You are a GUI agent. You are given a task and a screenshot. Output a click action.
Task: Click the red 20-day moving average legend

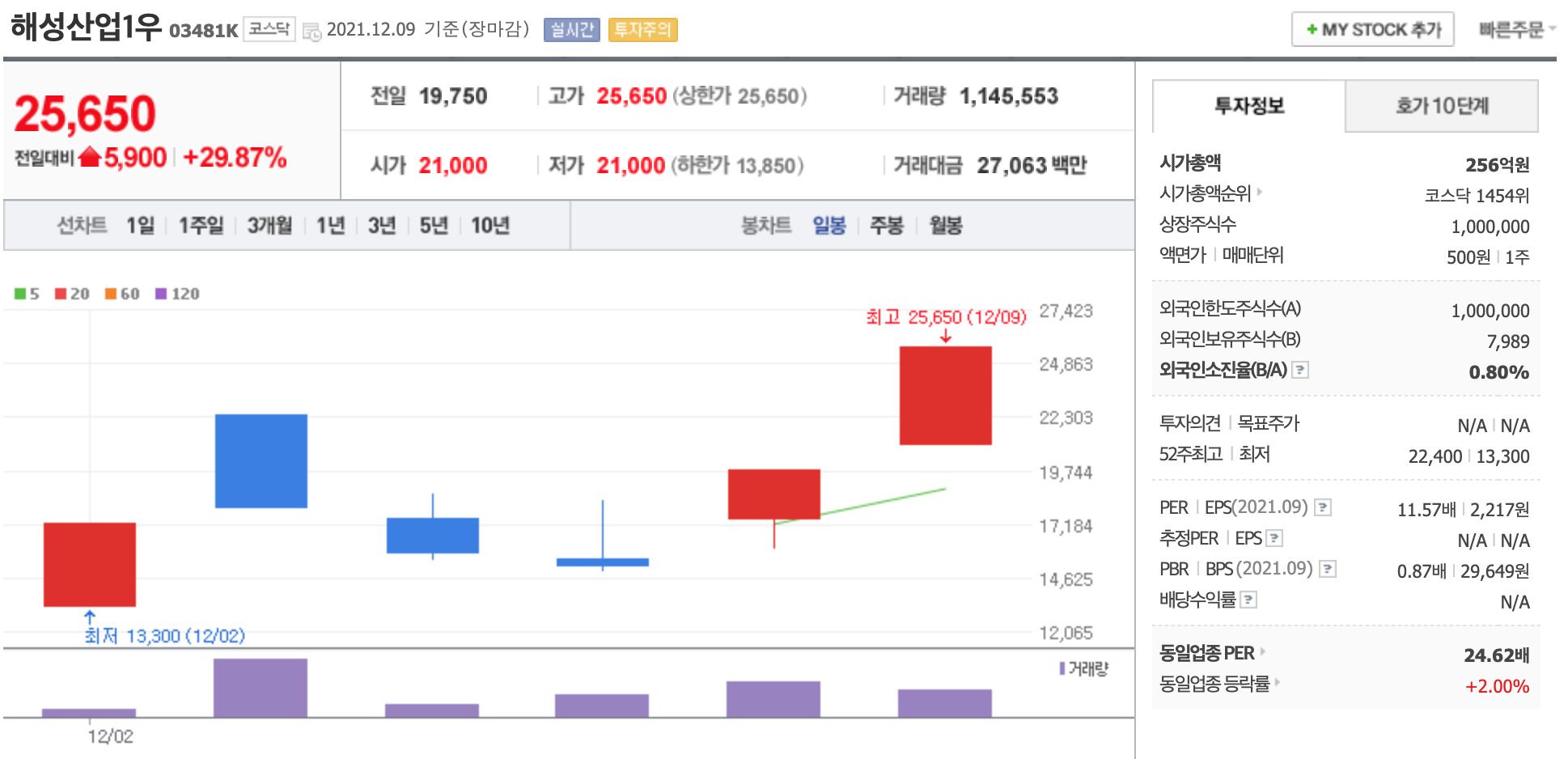(72, 294)
